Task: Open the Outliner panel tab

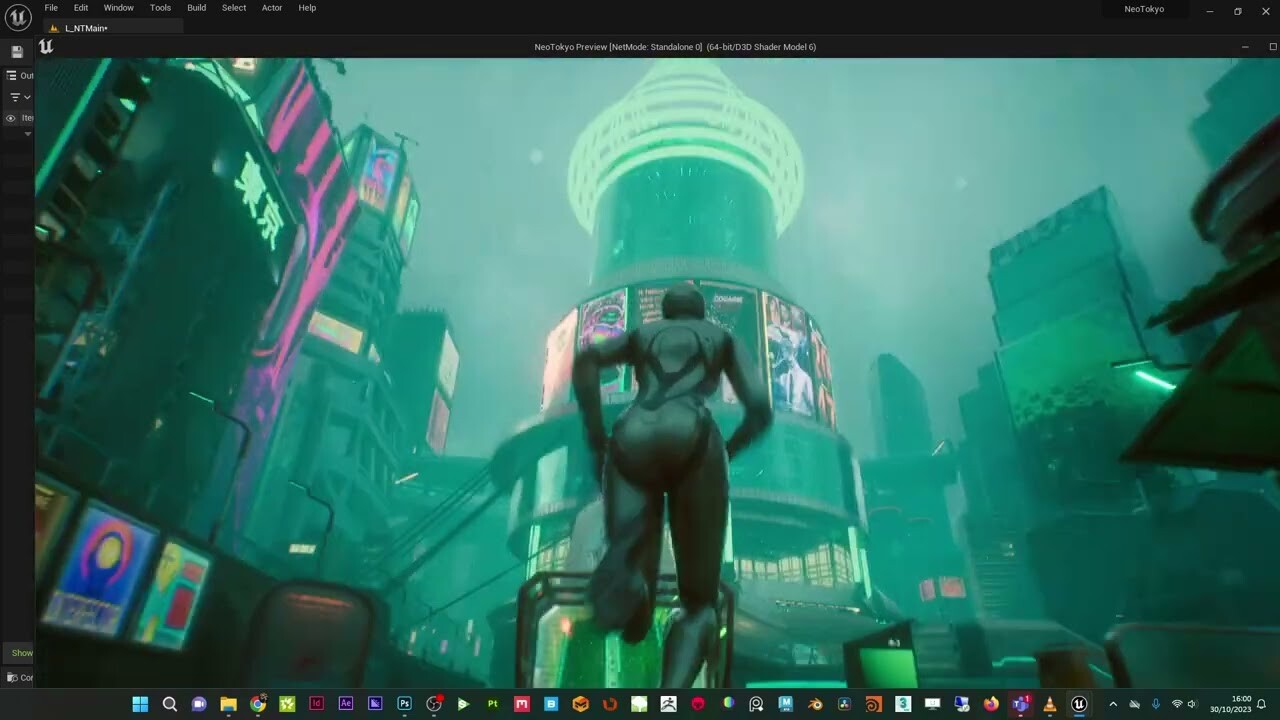Action: (20, 75)
